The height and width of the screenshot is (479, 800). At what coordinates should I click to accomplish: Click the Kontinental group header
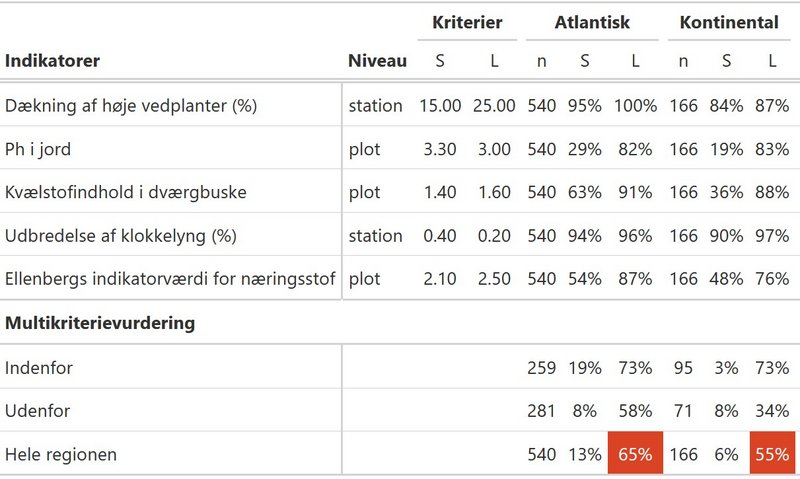click(x=729, y=22)
